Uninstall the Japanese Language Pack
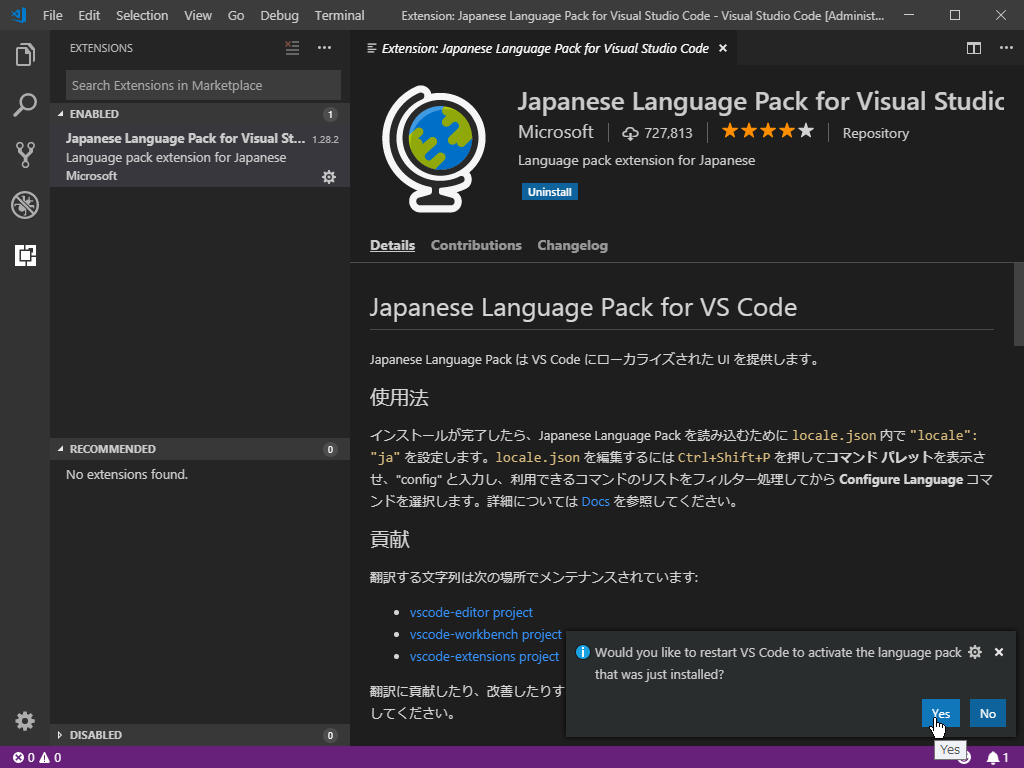The height and width of the screenshot is (768, 1024). (549, 191)
